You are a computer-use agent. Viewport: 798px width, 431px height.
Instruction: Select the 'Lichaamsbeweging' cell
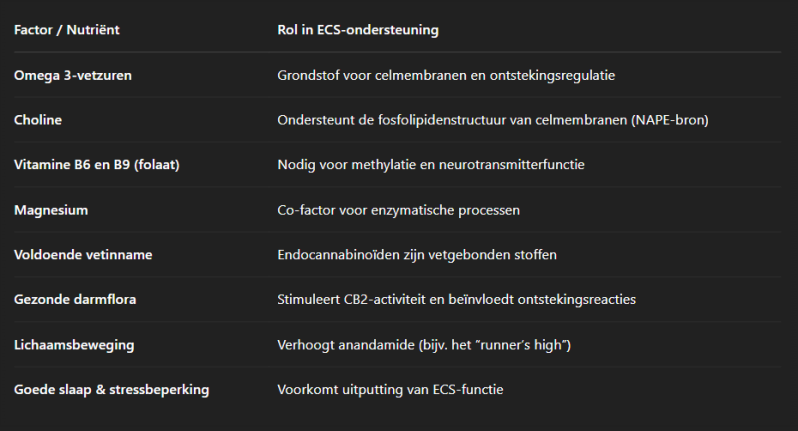point(74,345)
